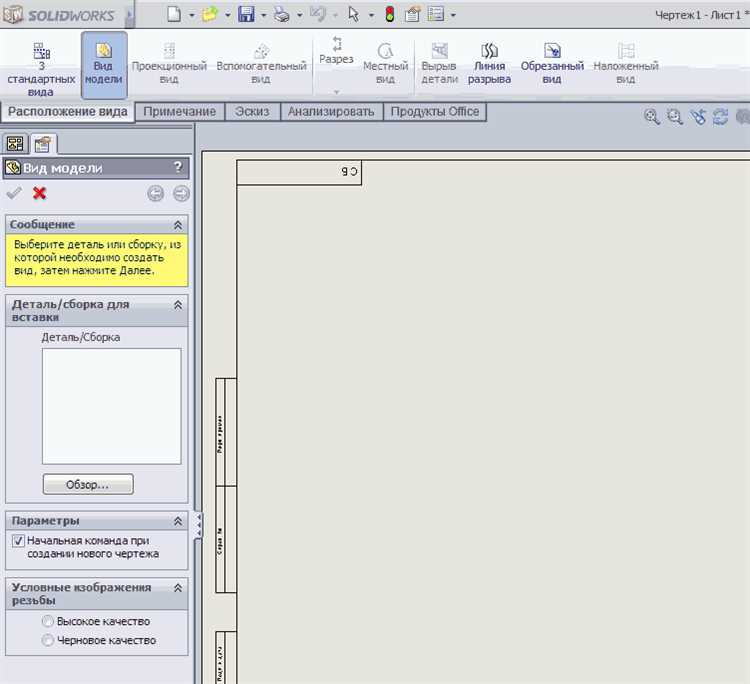
Task: Click Вырыв детали ribbon tool
Action: click(439, 64)
